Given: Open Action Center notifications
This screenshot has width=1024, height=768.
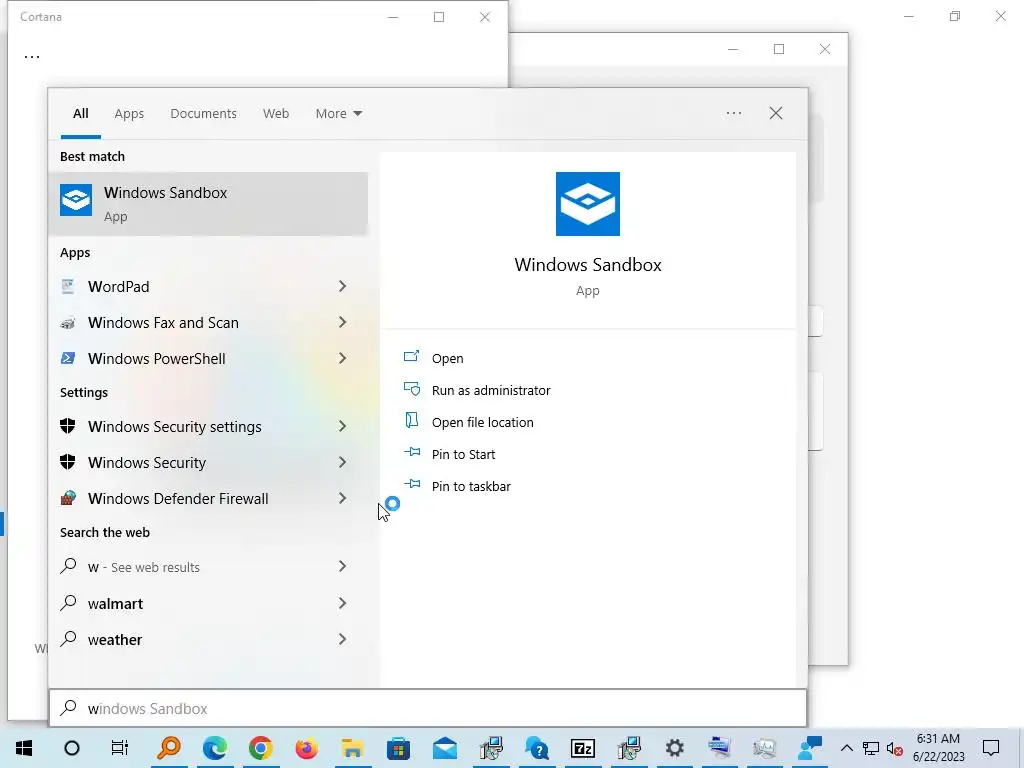Looking at the screenshot, I should tap(991, 748).
